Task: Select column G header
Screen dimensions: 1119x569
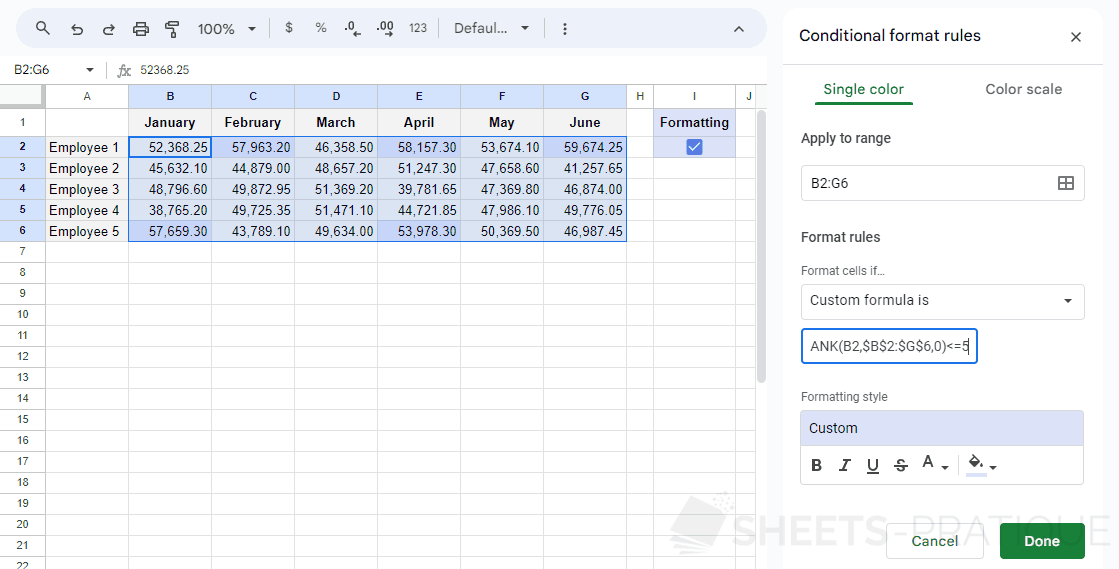Action: 585,96
